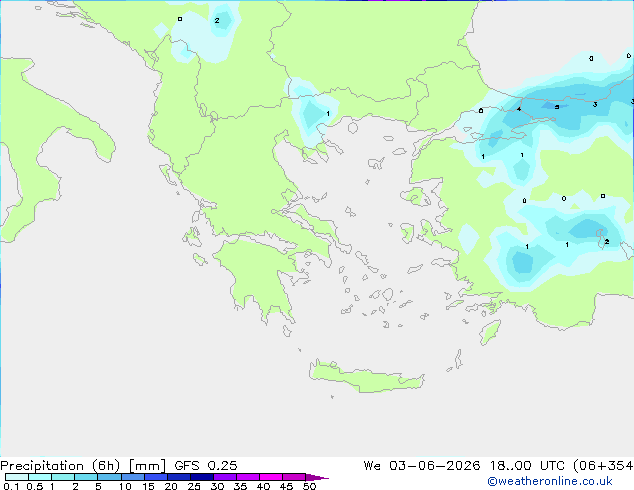This screenshot has height=490, width=634.
Task: Click the 'Precipitation (6h)' title text
Action: pos(60,466)
